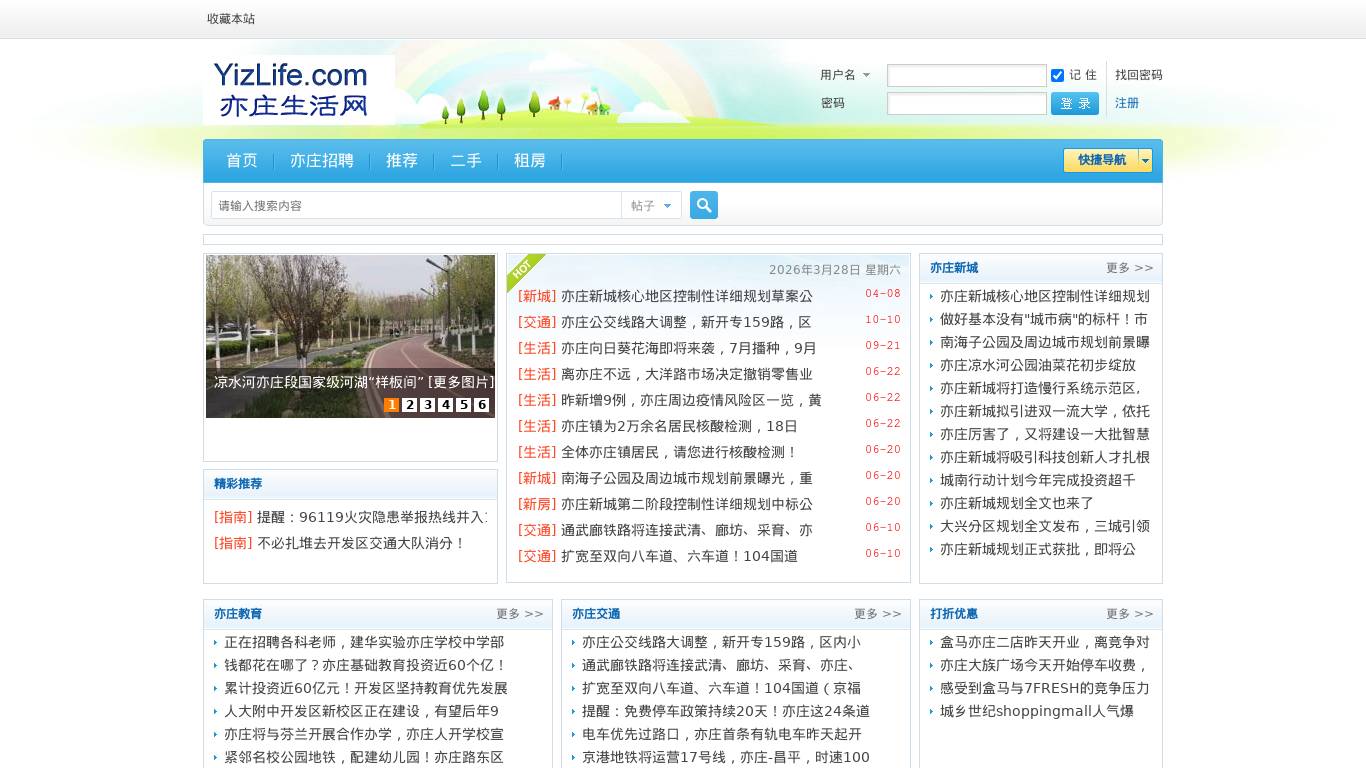Go to the 二手 navigation tab

[x=466, y=161]
